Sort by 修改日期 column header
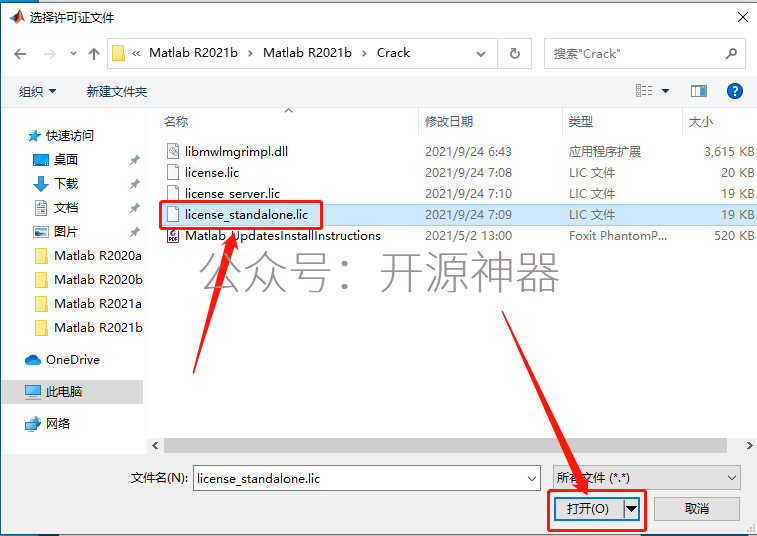This screenshot has width=757, height=536. click(x=449, y=121)
